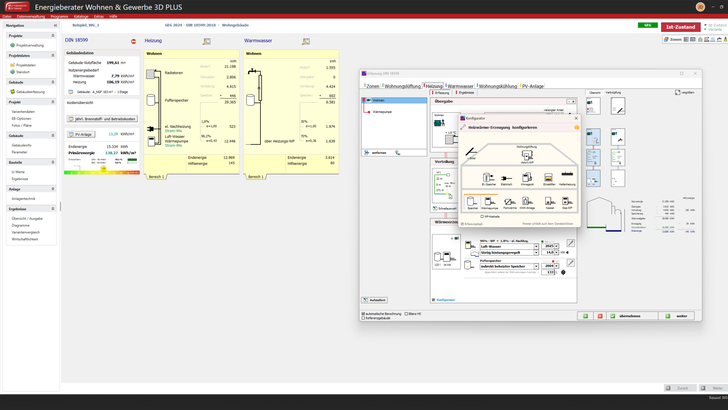Open jährl. Brennstoff- und Betriebskosten
This screenshot has height=410, width=728.
(103, 119)
